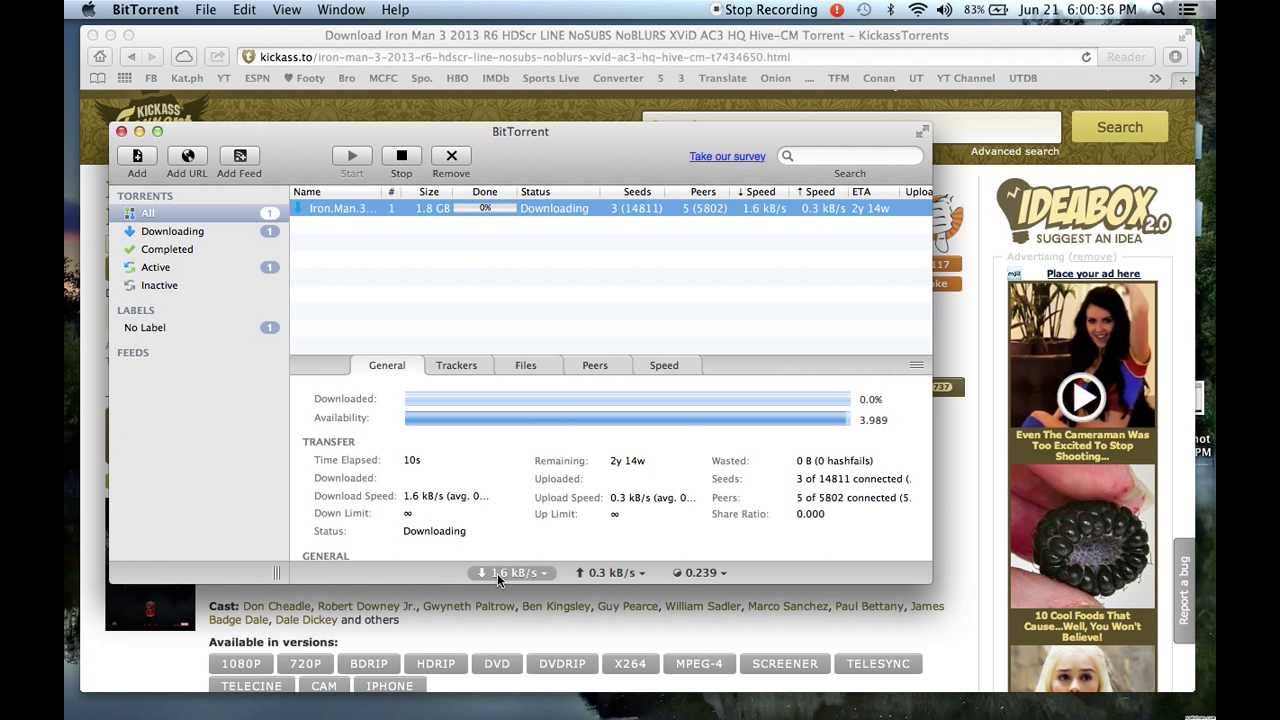Play the video ad thumbnail
The width and height of the screenshot is (1280, 720).
(1082, 397)
